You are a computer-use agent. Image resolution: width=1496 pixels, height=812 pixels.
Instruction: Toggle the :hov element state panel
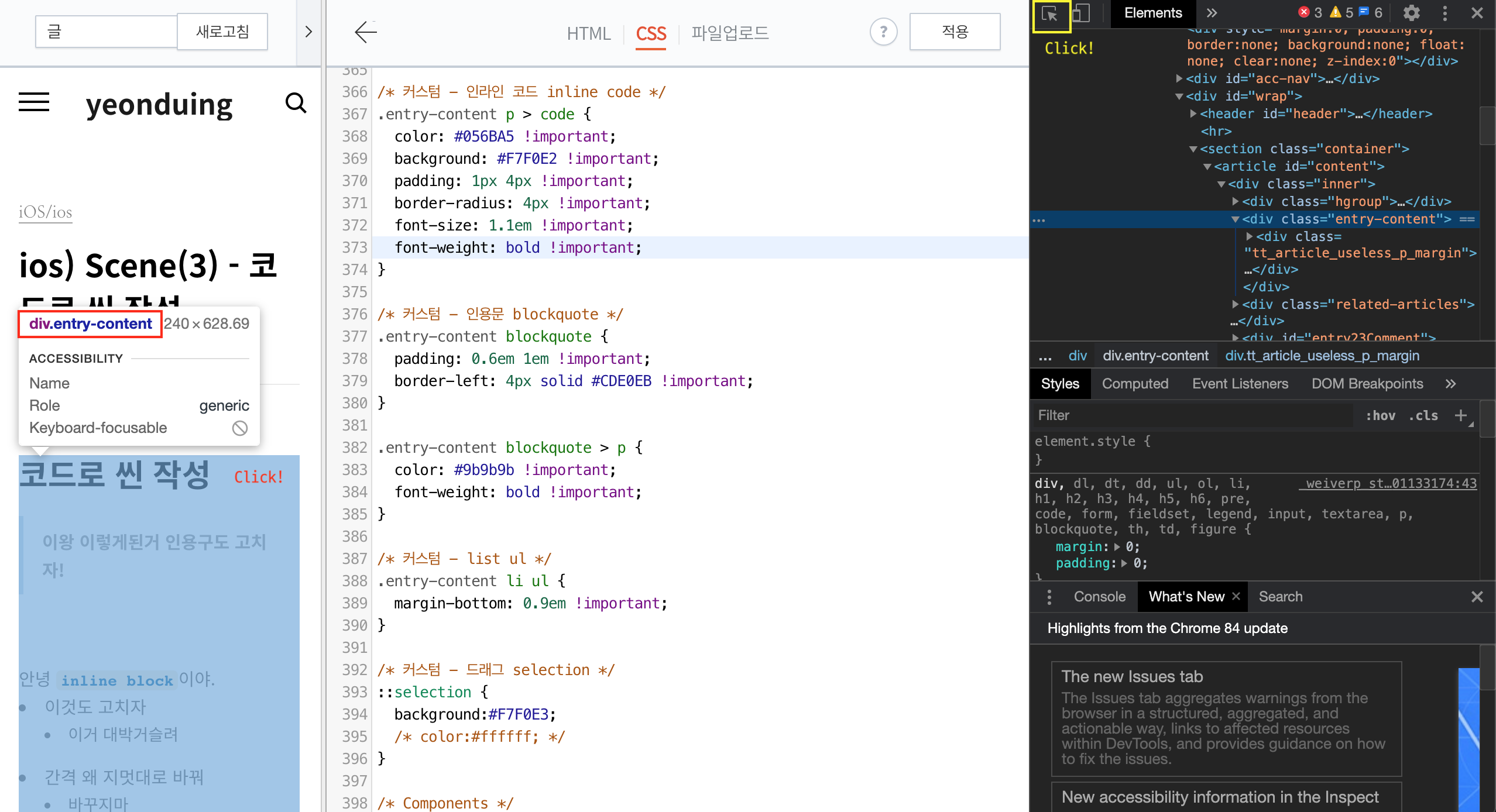(1380, 415)
